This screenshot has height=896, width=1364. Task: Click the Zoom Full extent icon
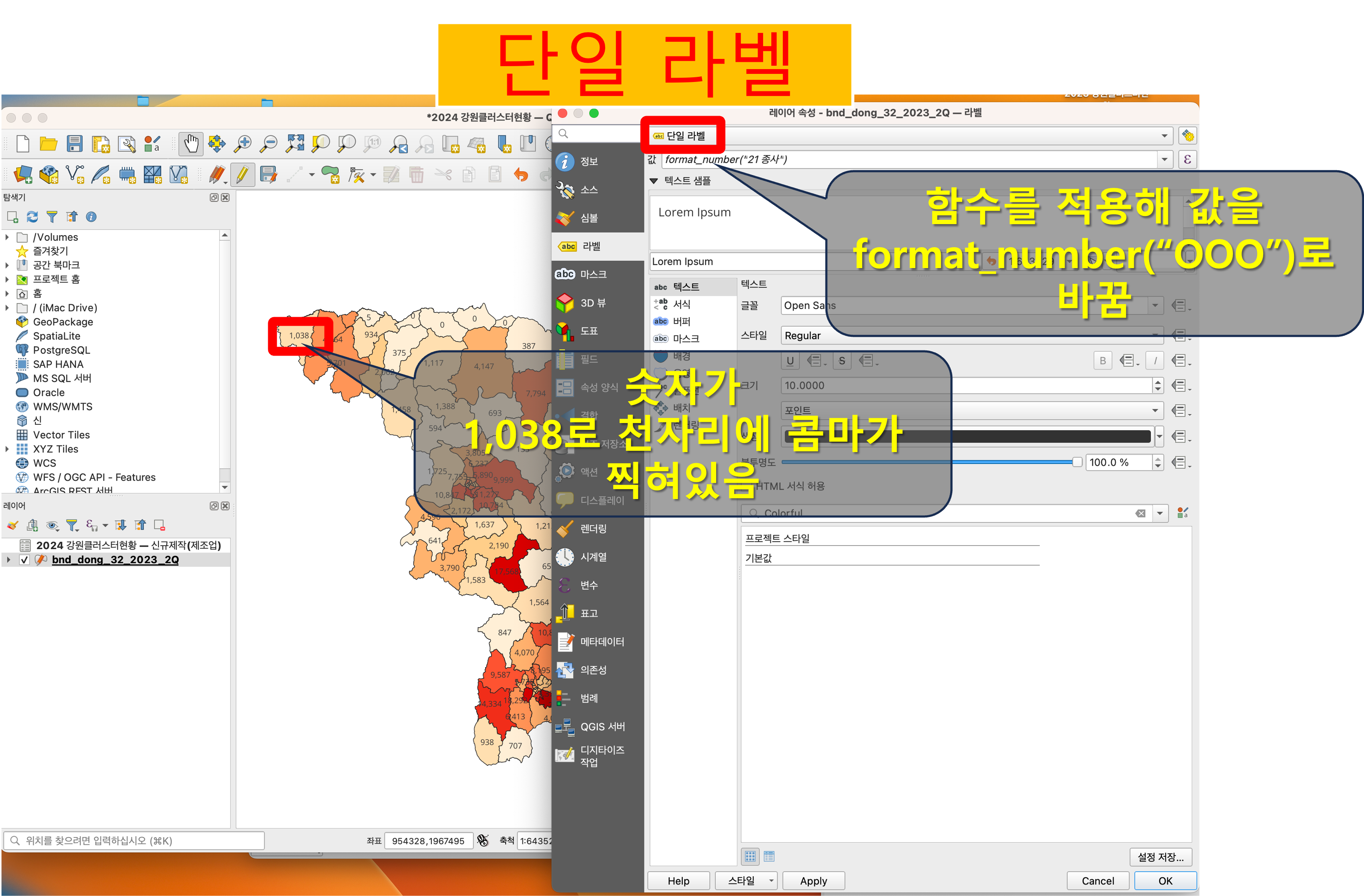coord(295,144)
